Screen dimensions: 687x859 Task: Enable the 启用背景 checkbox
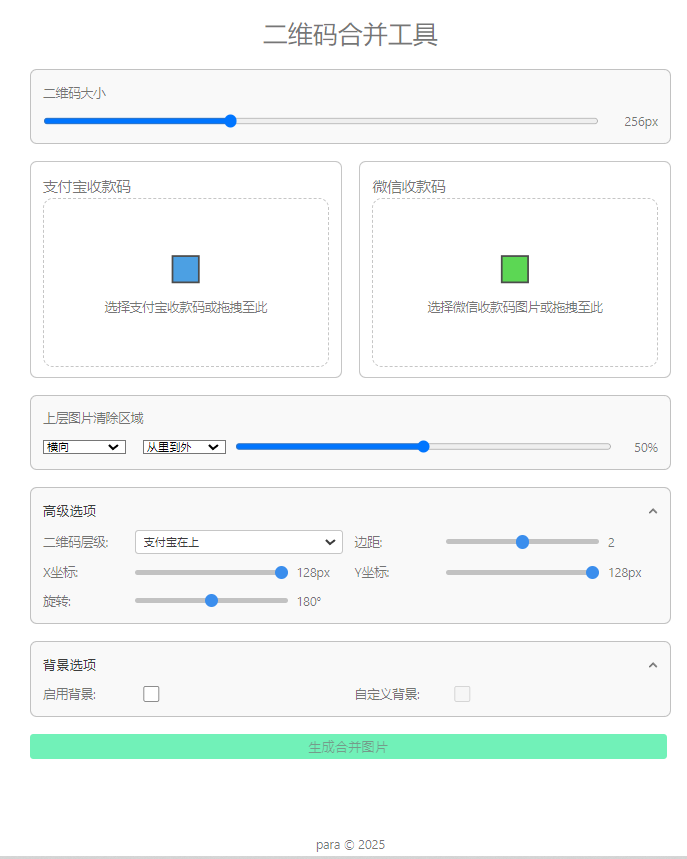point(151,694)
